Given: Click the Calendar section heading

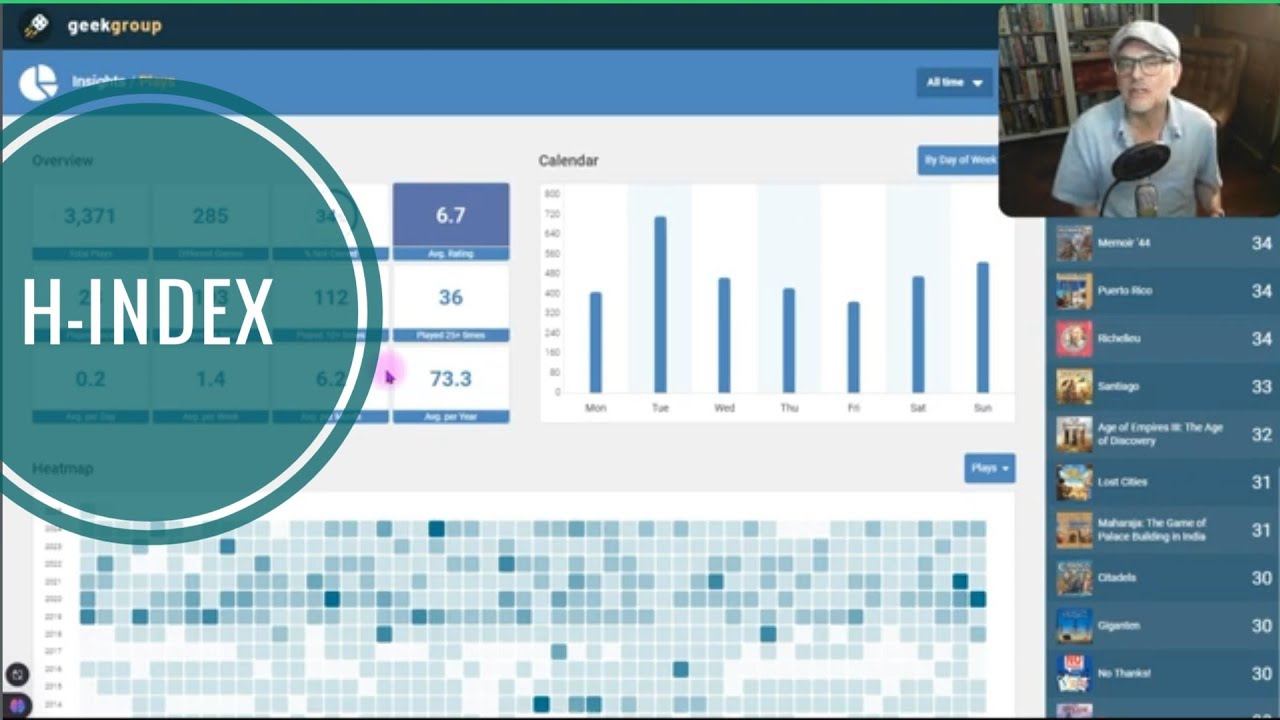Looking at the screenshot, I should 568,160.
